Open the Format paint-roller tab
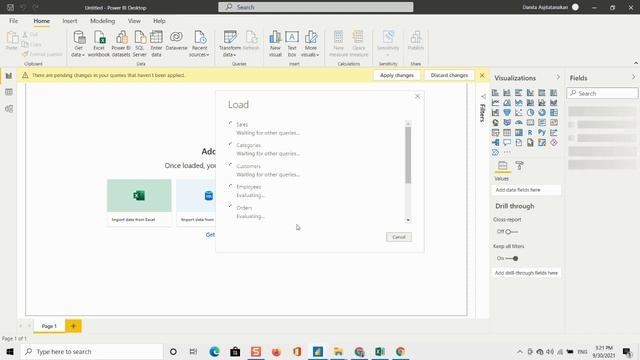 (x=519, y=165)
